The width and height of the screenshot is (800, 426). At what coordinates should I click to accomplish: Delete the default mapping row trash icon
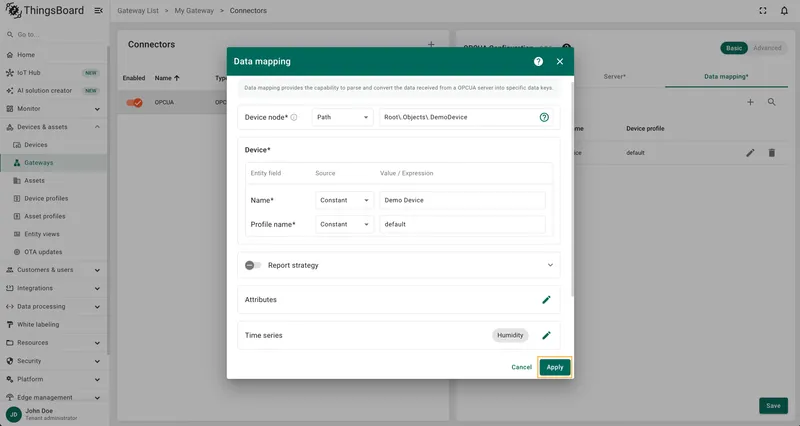[x=772, y=153]
